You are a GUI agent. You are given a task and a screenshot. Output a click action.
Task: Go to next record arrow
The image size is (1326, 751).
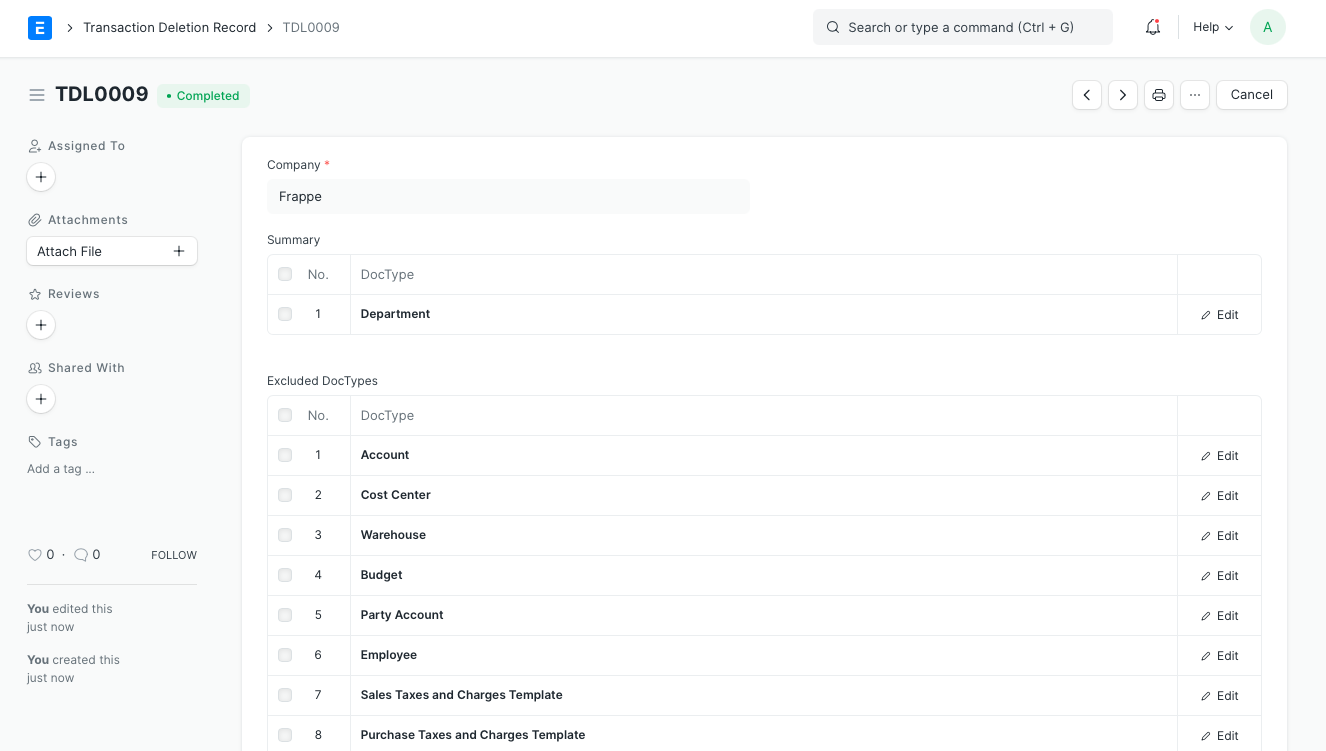[x=1123, y=95]
